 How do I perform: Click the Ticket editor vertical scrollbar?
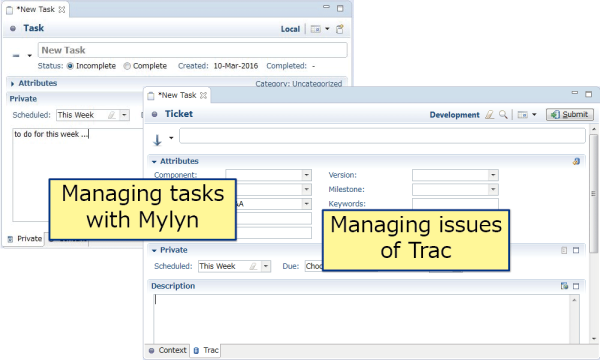593,193
